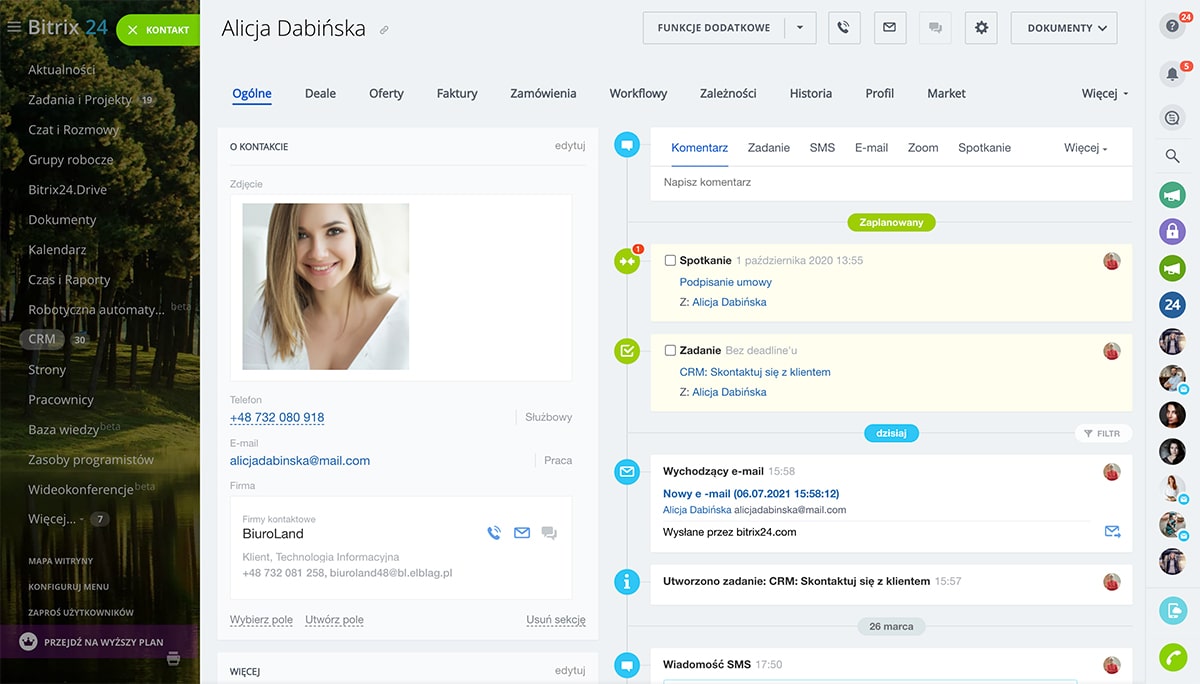
Task: Click the Filtr button in timeline
Action: point(1103,434)
